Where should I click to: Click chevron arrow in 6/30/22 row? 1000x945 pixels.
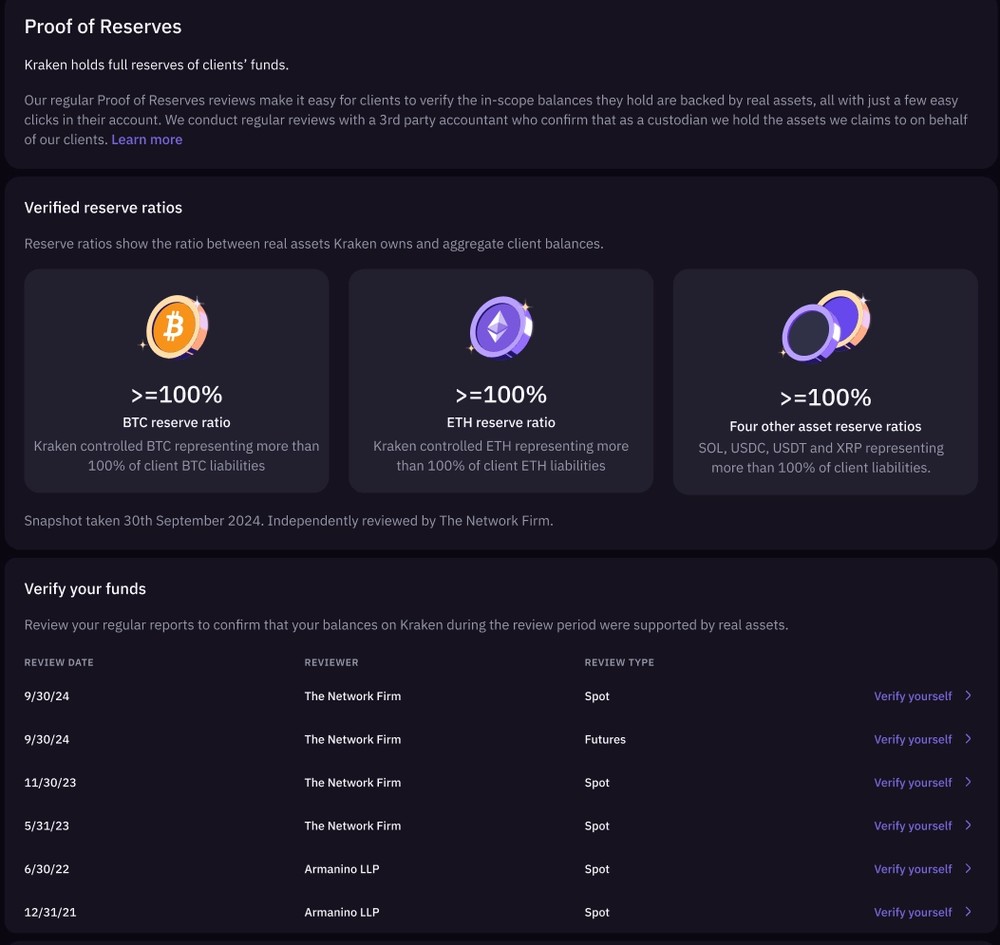[968, 868]
